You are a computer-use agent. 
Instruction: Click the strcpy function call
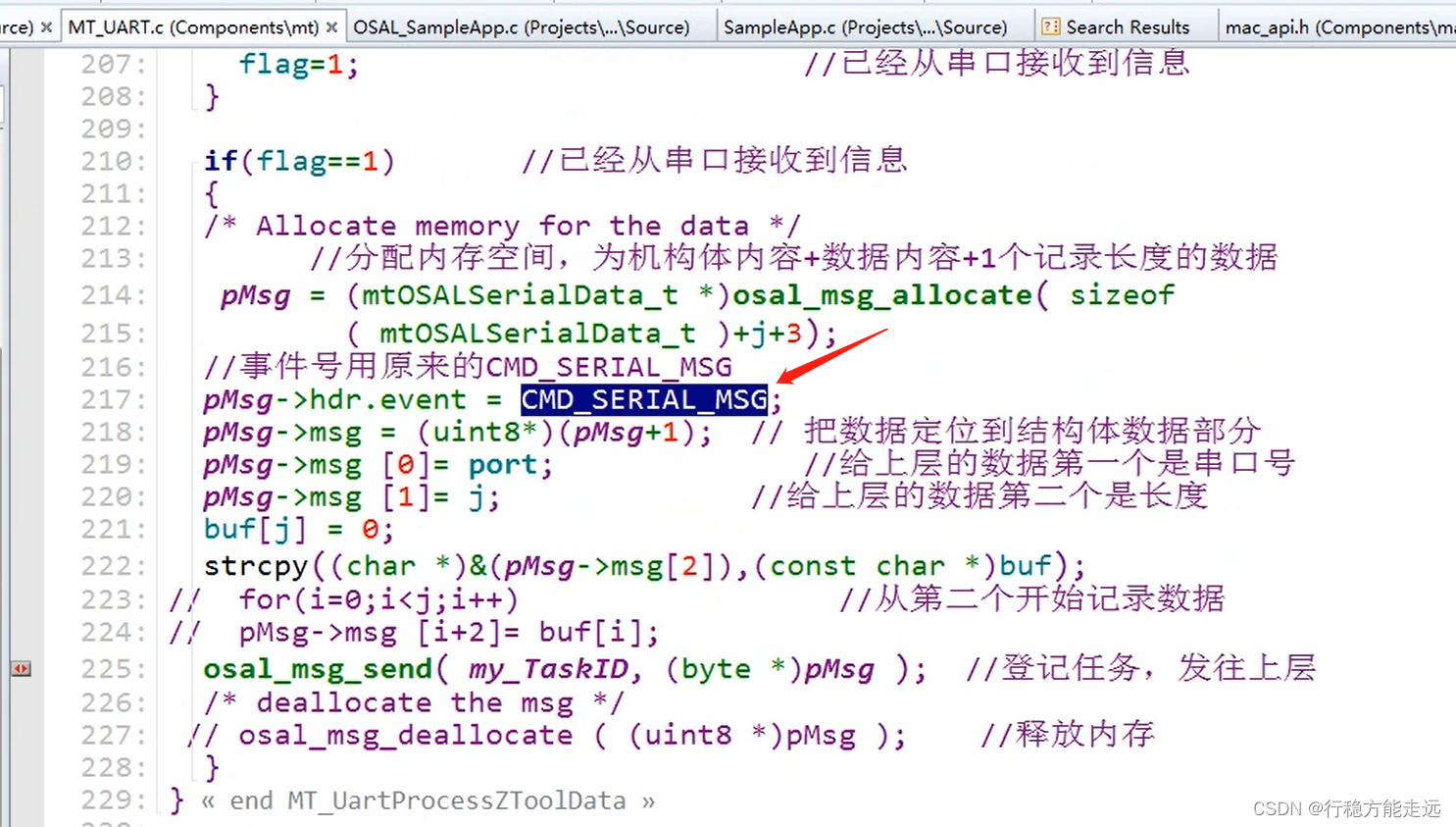click(257, 565)
